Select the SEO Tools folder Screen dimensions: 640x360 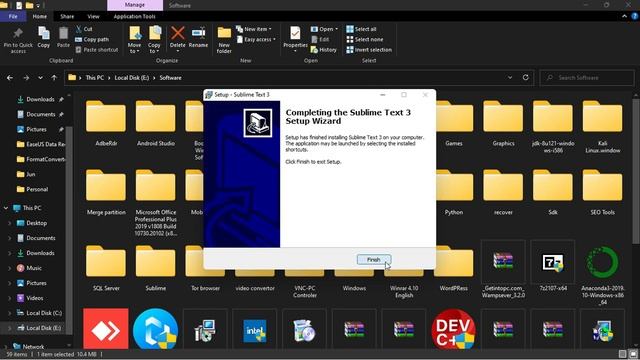[602, 193]
